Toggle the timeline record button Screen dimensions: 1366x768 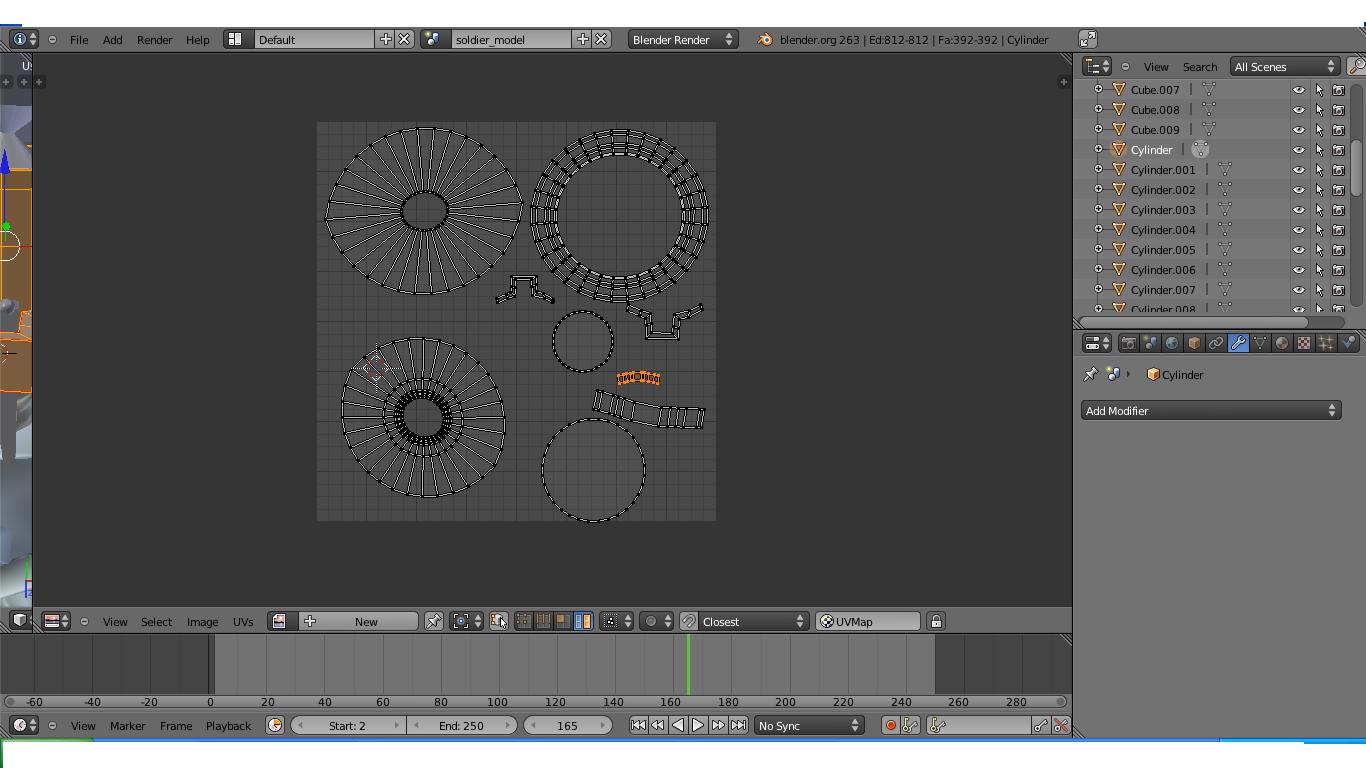[x=890, y=726]
